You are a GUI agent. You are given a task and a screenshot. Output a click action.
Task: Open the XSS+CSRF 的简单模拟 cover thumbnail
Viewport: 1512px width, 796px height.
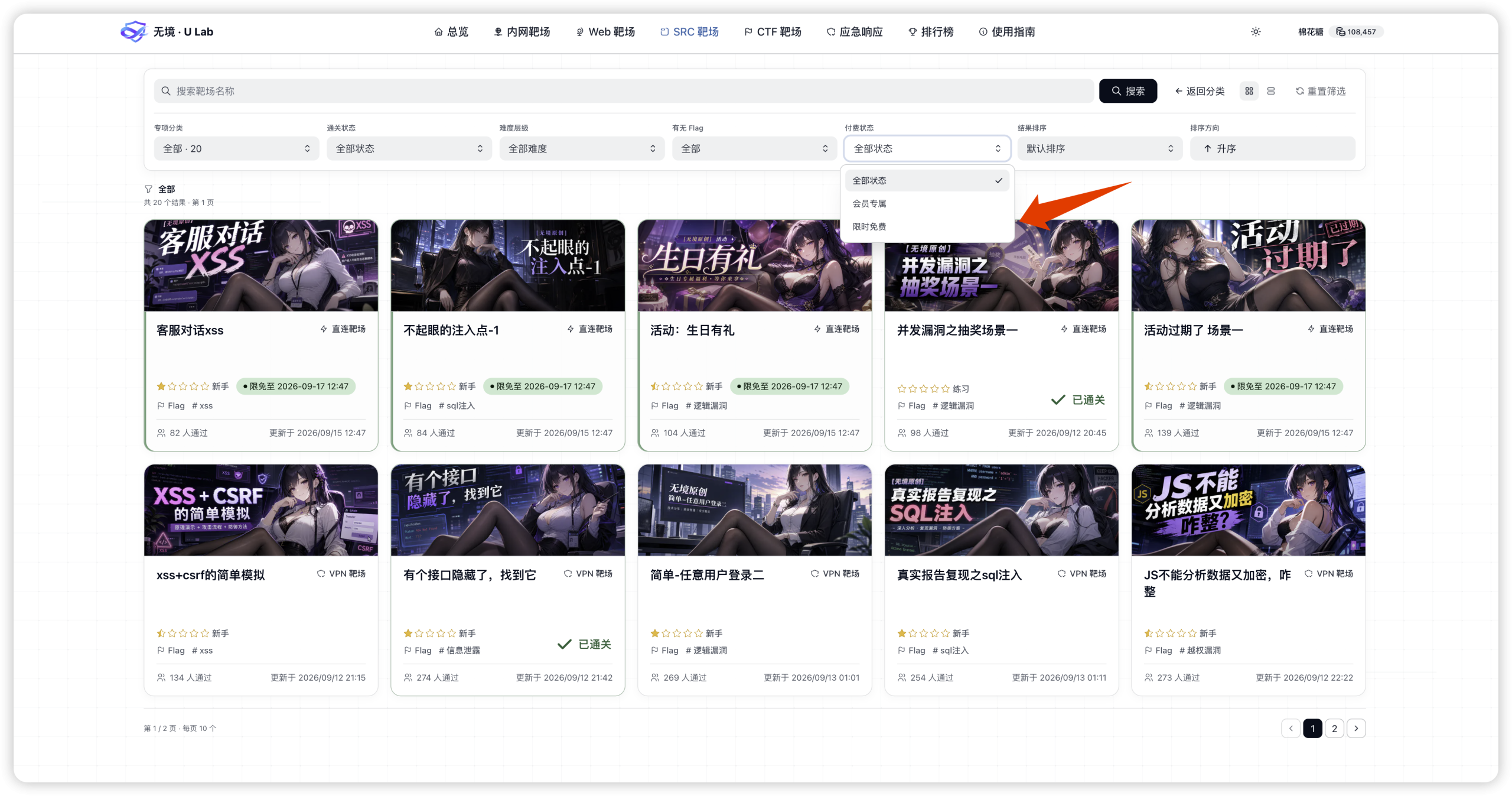(261, 510)
